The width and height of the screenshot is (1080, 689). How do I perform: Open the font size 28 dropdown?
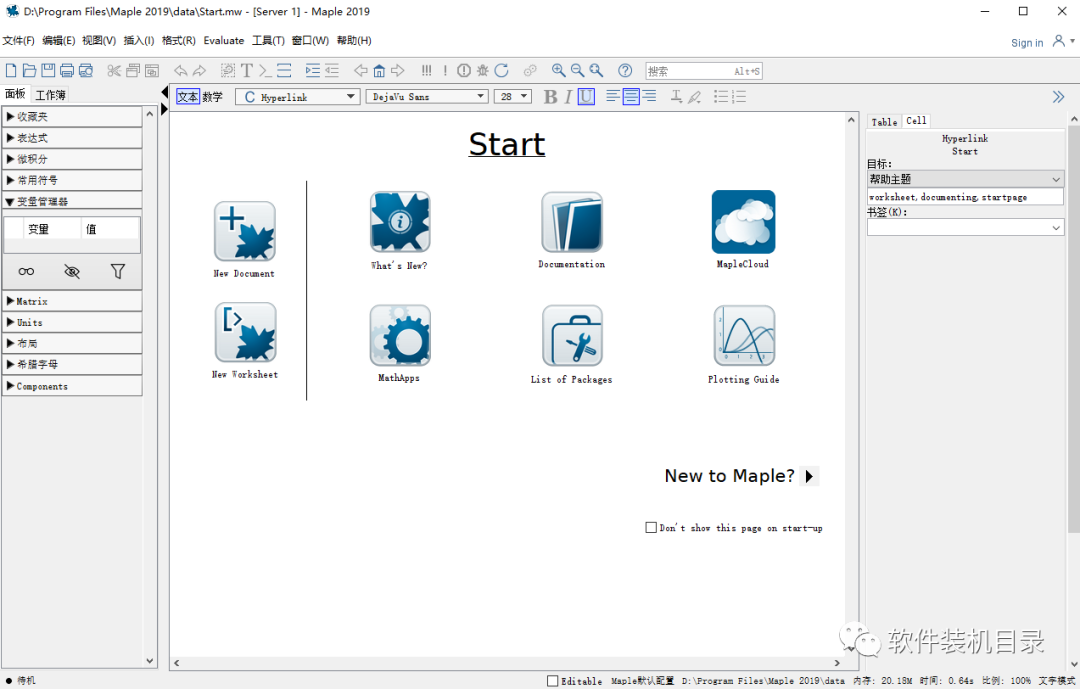(512, 96)
